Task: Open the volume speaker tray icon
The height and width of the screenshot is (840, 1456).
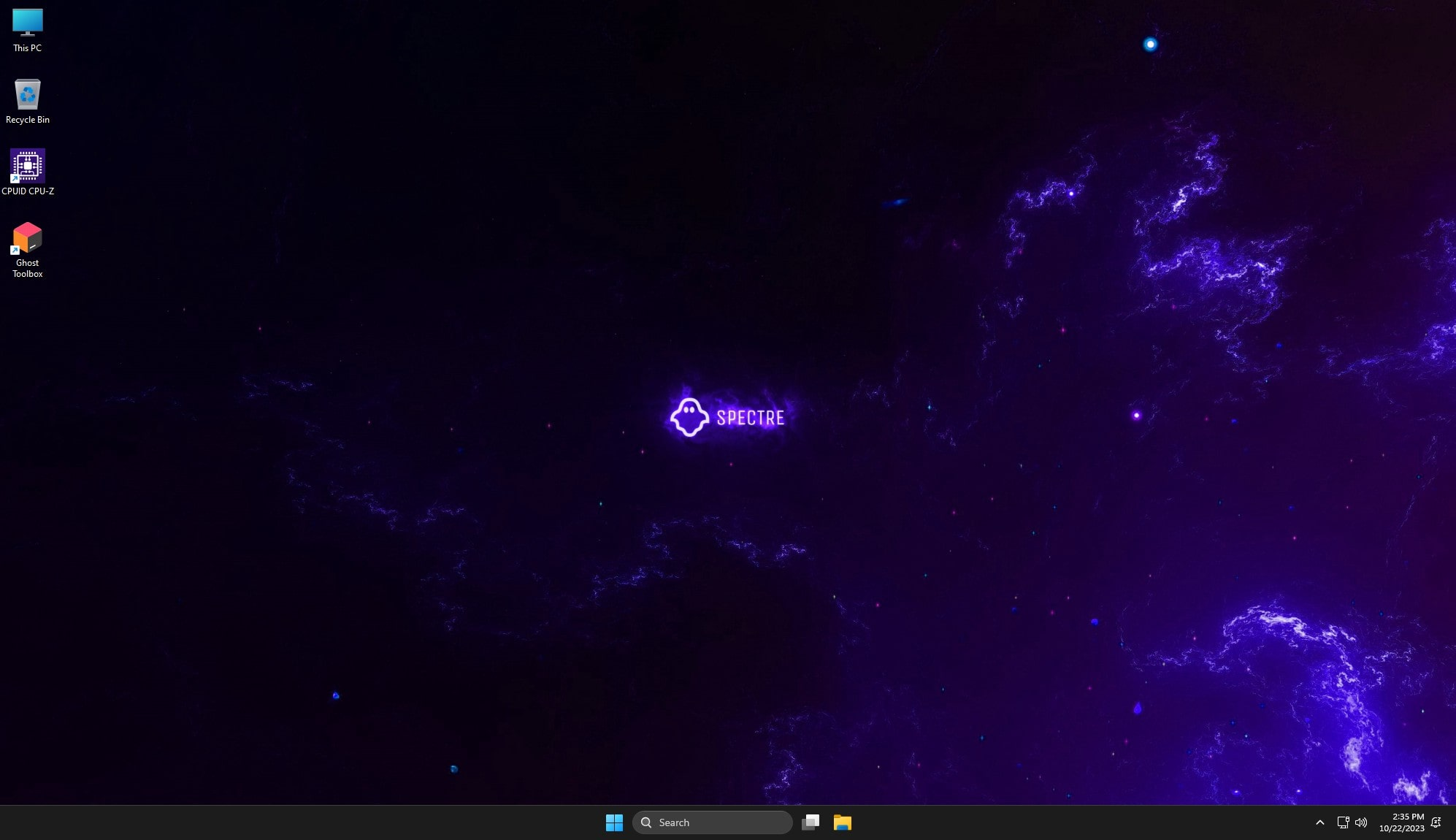Action: (1361, 822)
